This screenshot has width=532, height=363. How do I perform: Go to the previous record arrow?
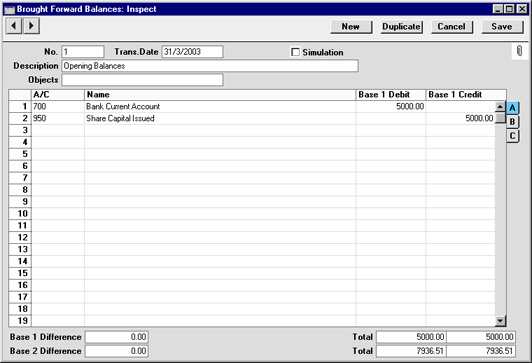(x=14, y=26)
